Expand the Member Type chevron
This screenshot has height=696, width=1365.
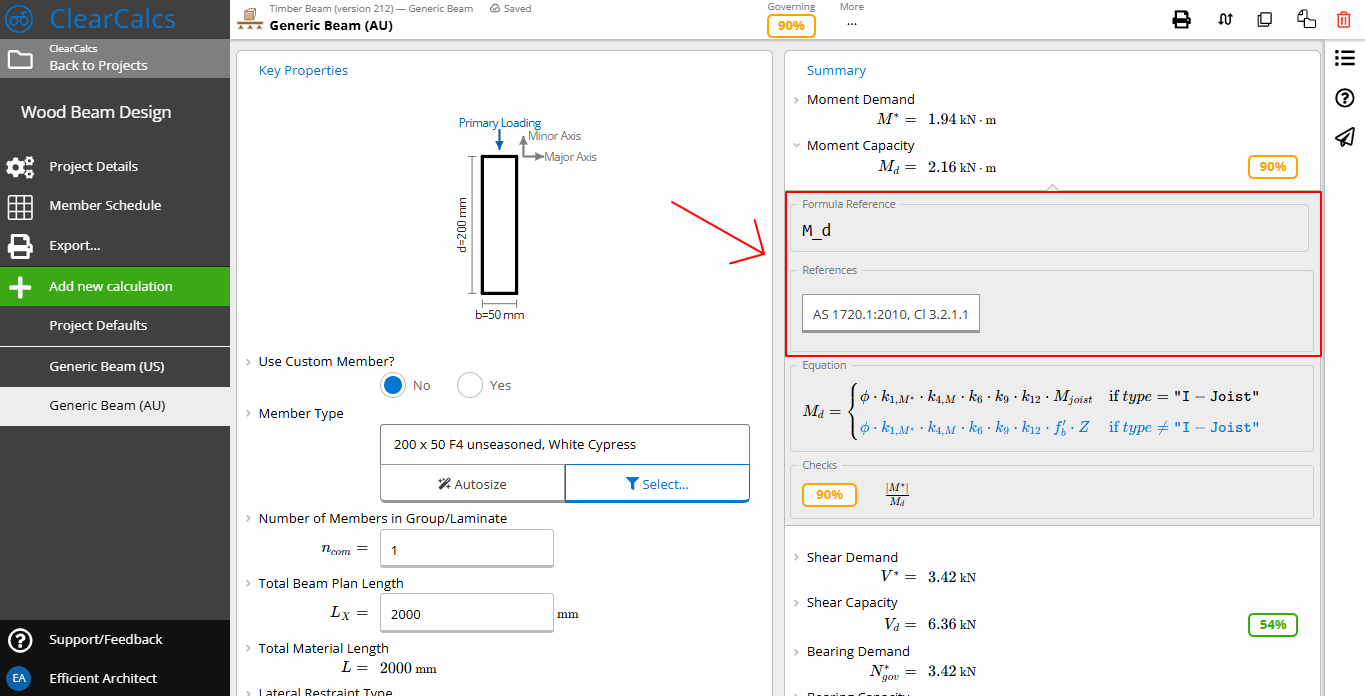coord(248,414)
